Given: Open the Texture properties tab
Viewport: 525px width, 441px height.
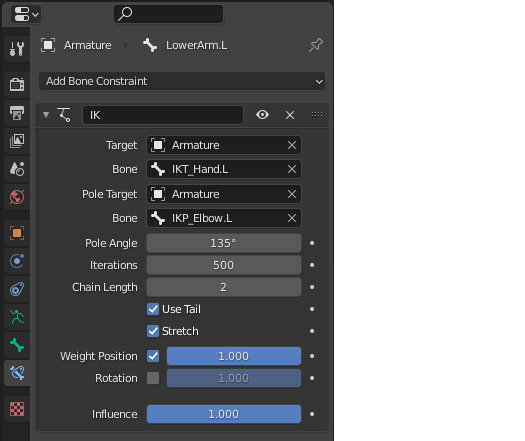Looking at the screenshot, I should point(17,409).
